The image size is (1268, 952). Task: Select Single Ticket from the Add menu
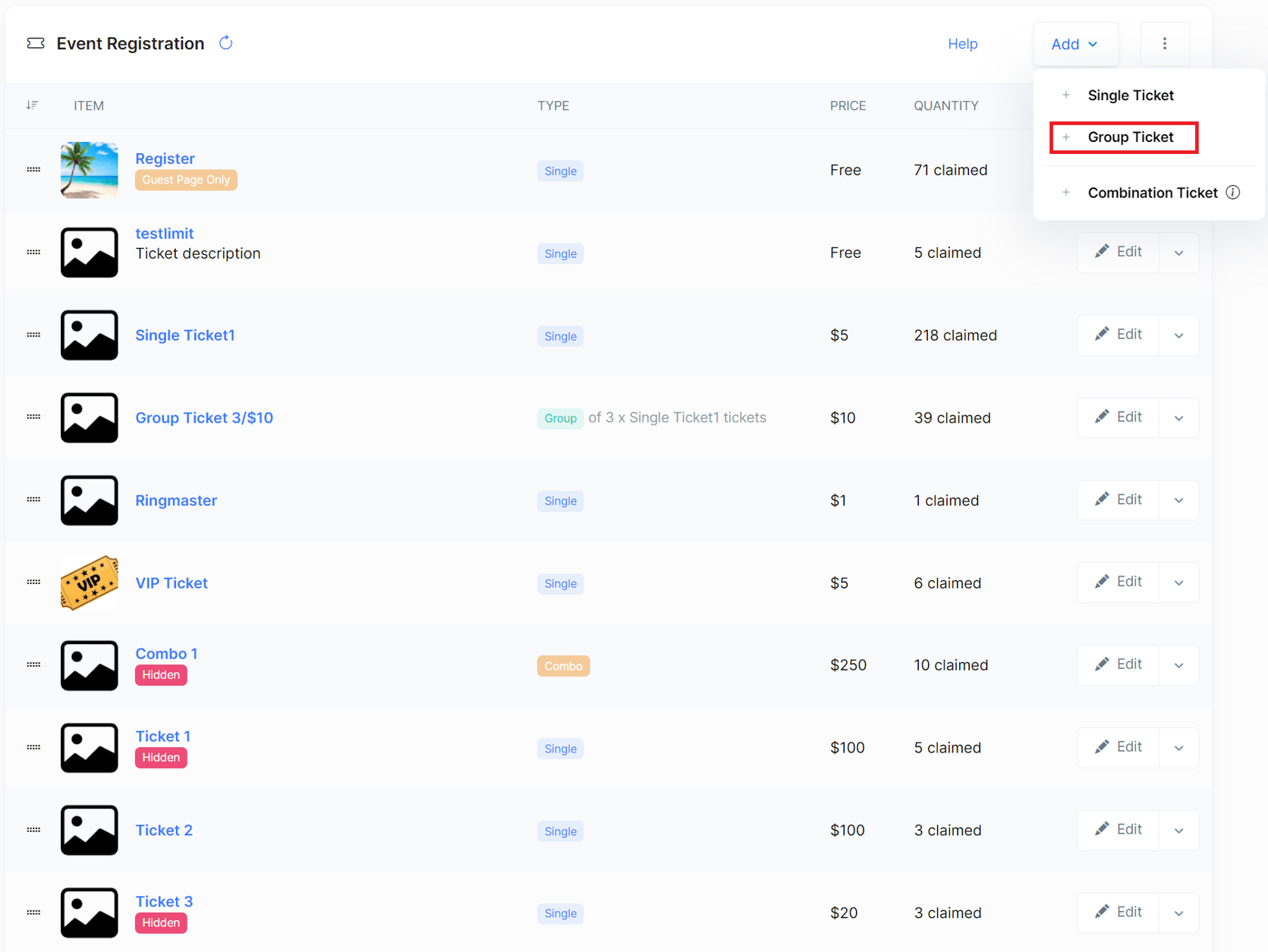coord(1130,96)
